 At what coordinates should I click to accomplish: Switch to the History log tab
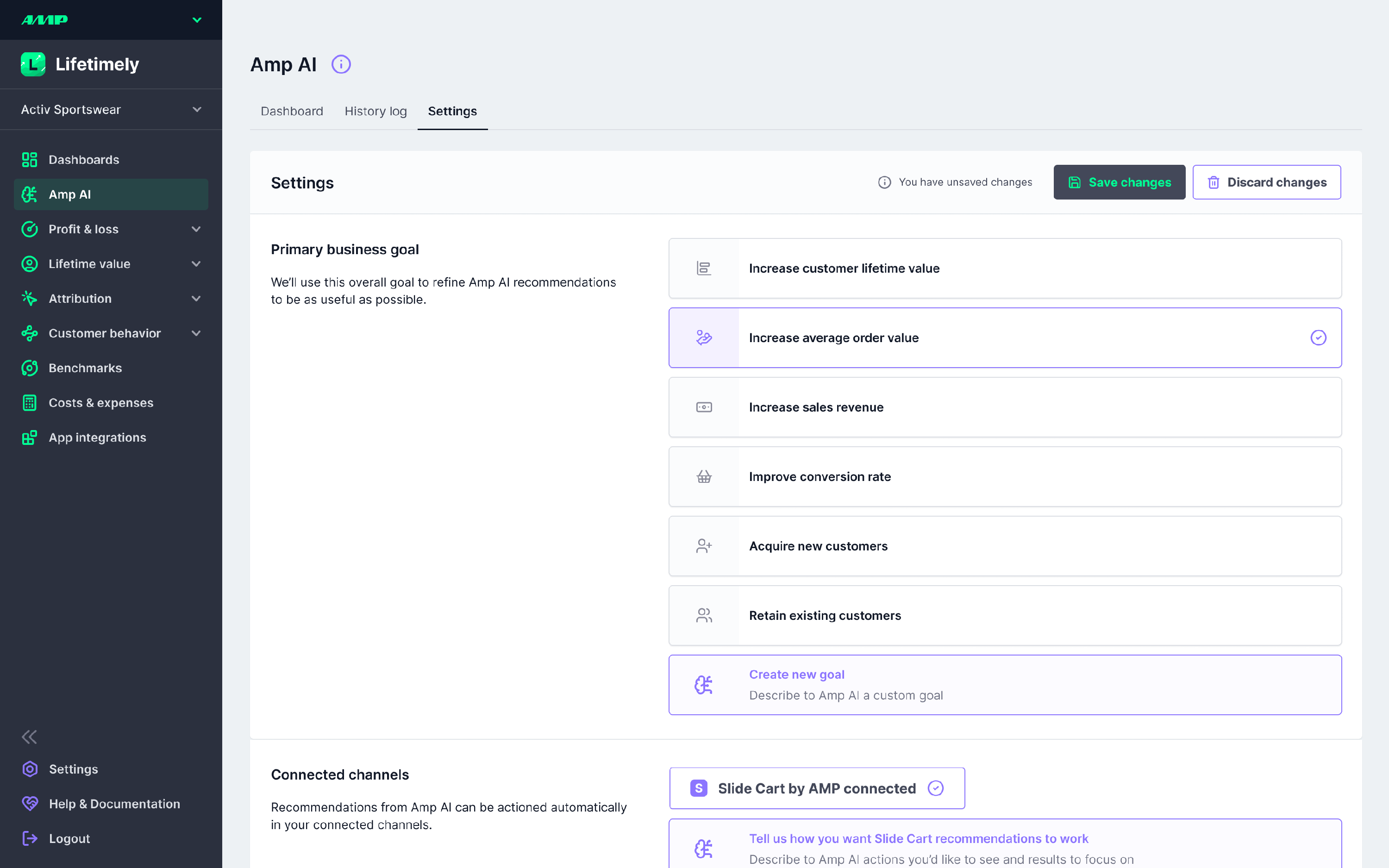pos(375,112)
